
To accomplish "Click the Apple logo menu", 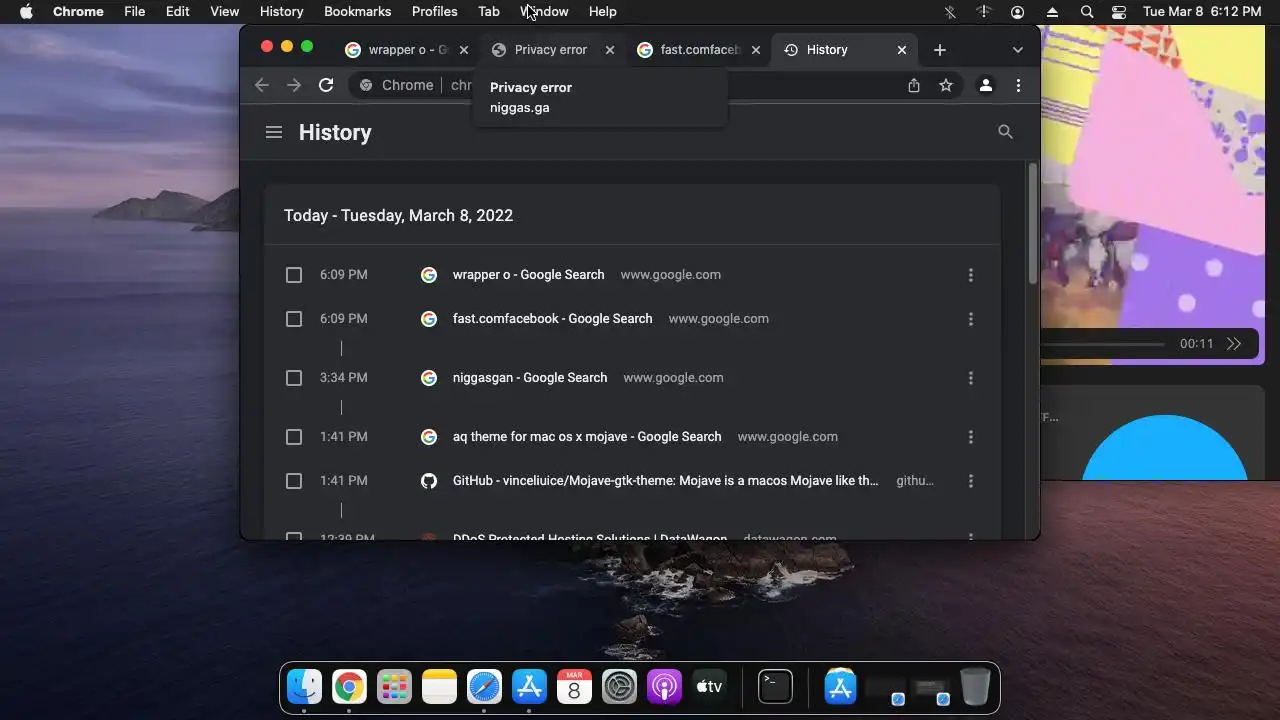I will pos(26,12).
